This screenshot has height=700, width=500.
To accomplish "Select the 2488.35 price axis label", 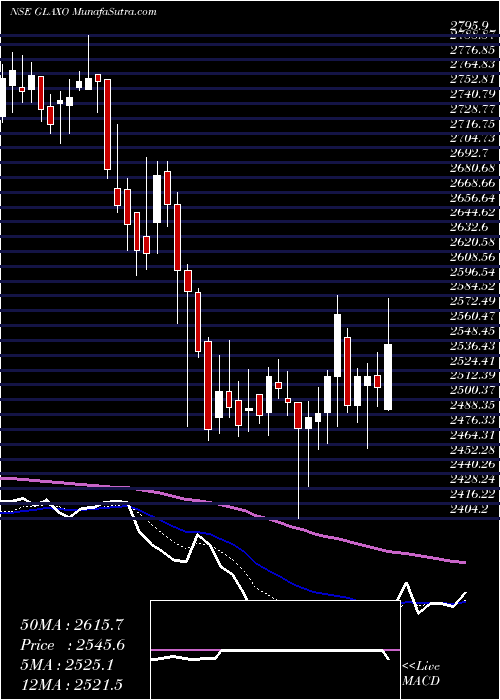I will coord(473,405).
